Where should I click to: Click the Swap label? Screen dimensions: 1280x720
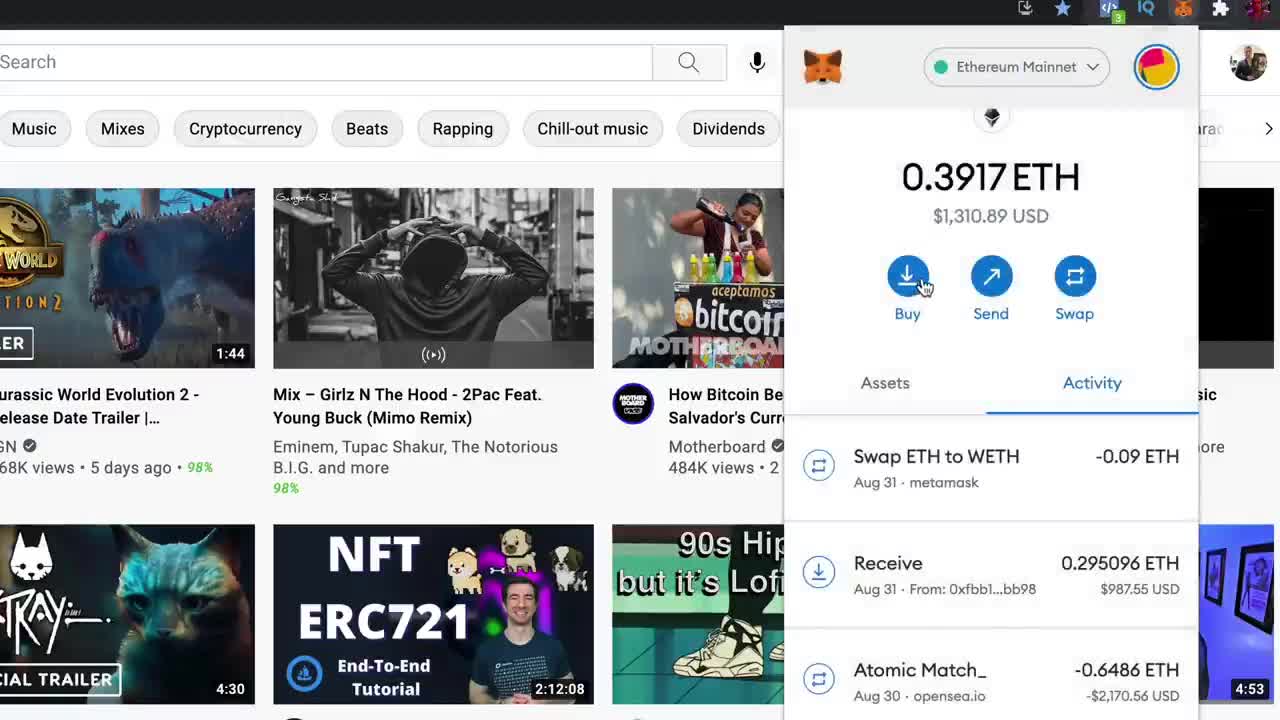tap(1075, 314)
